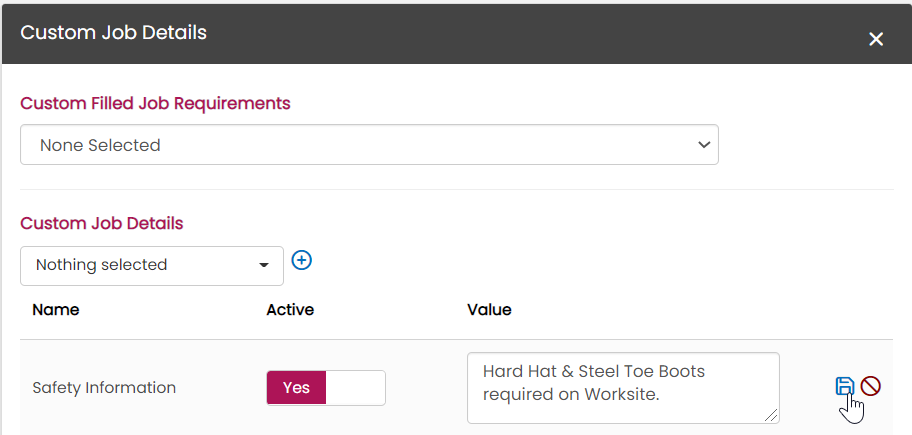The image size is (912, 435).
Task: Add custom job detail with plus circle icon
Action: 301,260
